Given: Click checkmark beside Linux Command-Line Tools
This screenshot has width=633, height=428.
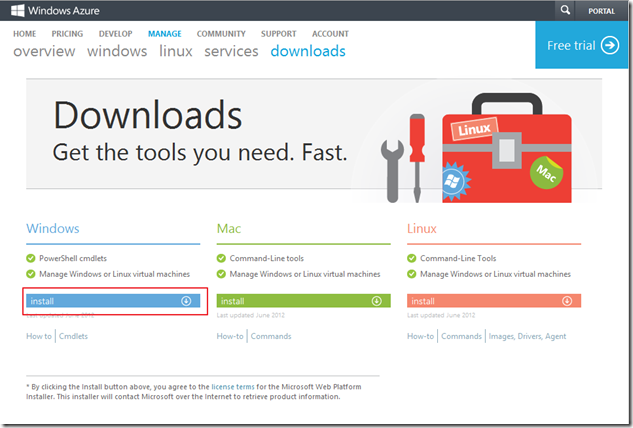Looking at the screenshot, I should click(412, 258).
